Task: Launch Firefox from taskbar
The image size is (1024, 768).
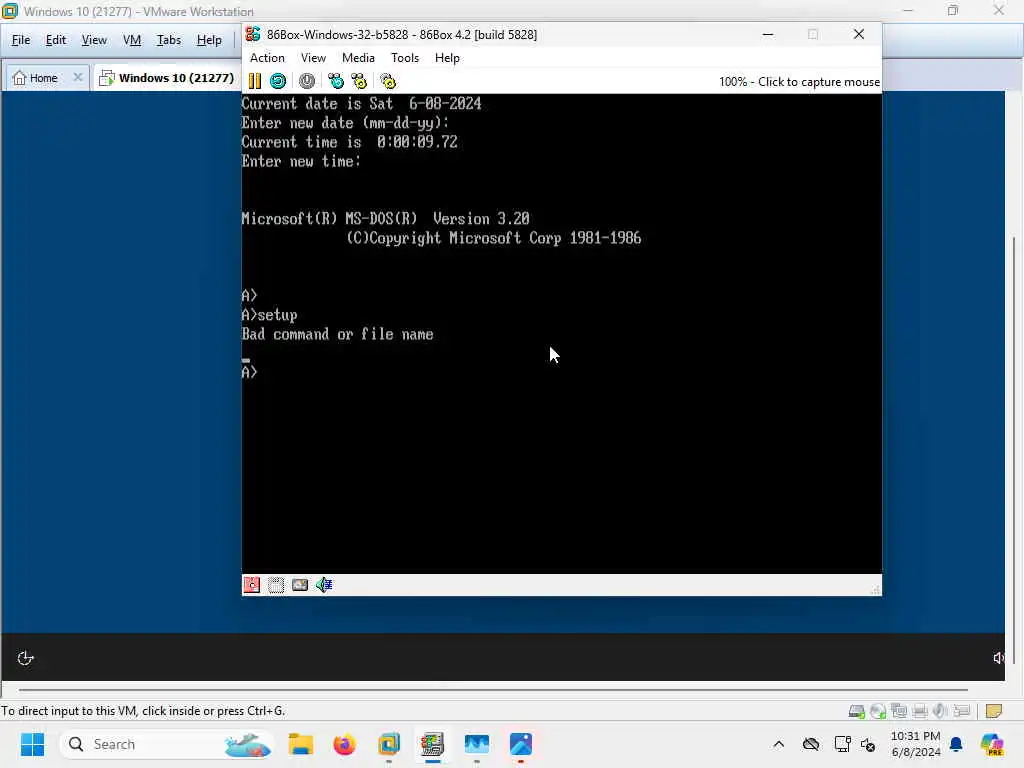Action: [x=344, y=744]
